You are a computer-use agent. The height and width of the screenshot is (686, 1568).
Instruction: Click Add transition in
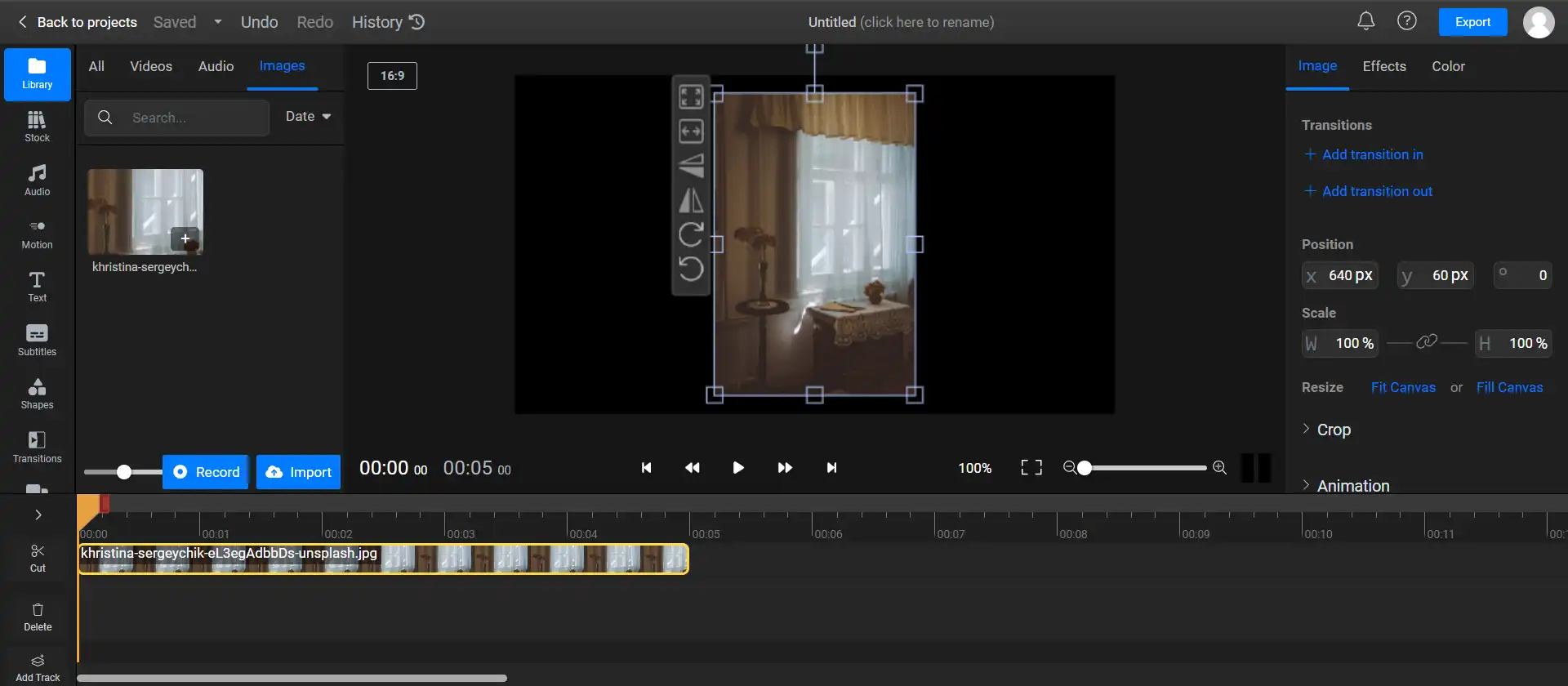click(1364, 154)
